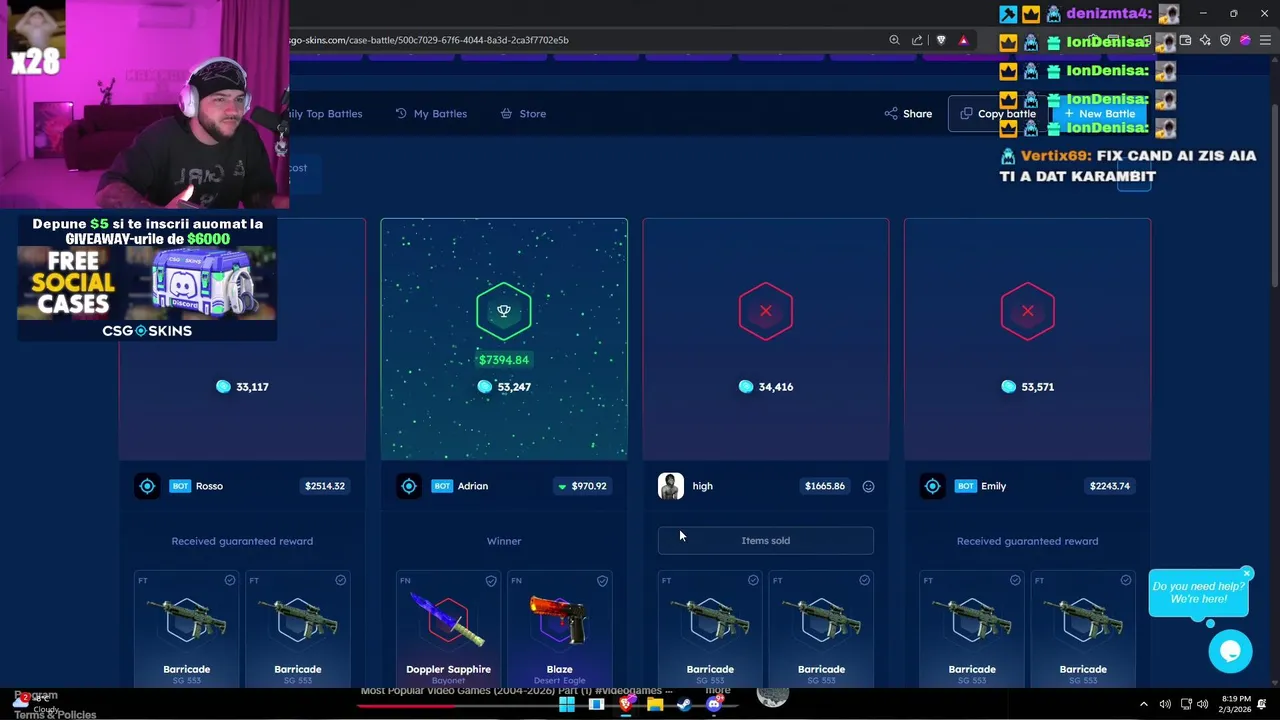This screenshot has height=720, width=1280.
Task: Open player high's avatar
Action: click(x=671, y=486)
